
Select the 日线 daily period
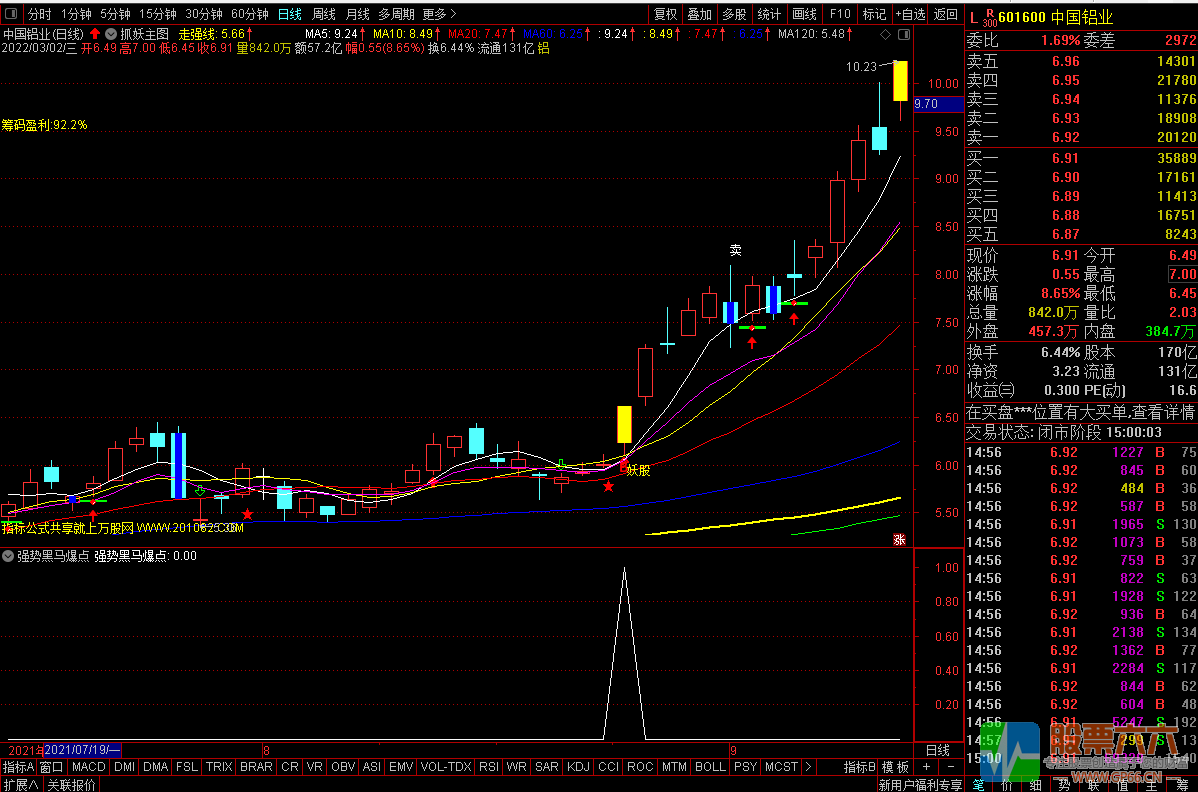coord(290,14)
